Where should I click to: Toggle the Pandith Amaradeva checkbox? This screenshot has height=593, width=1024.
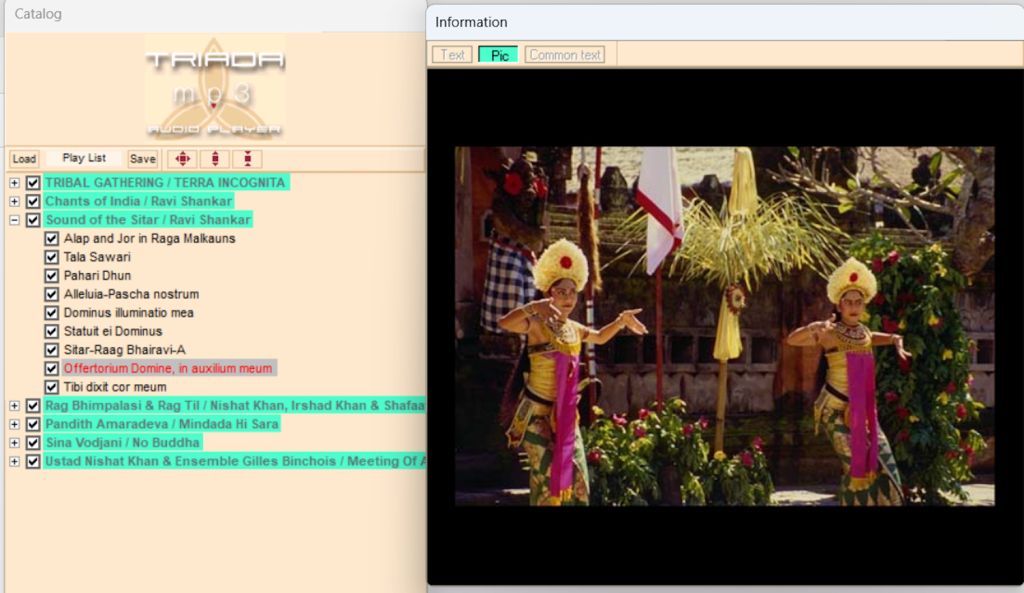[33, 425]
